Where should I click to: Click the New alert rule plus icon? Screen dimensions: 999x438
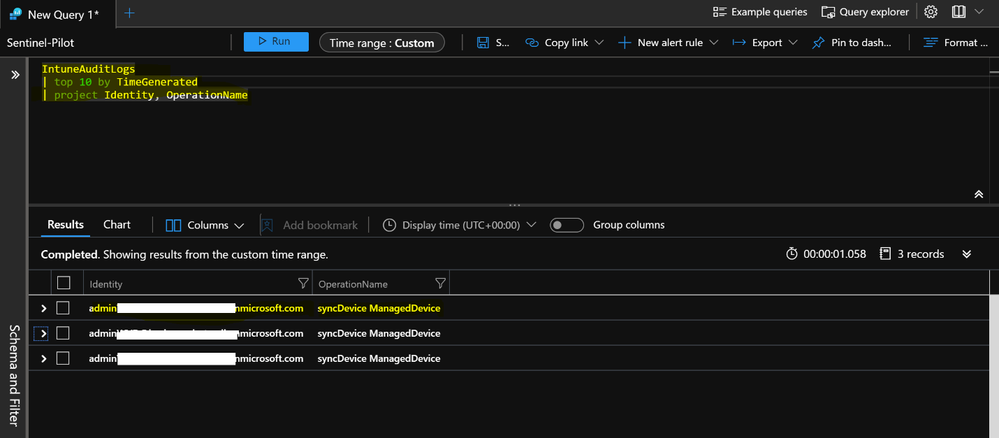coord(625,43)
